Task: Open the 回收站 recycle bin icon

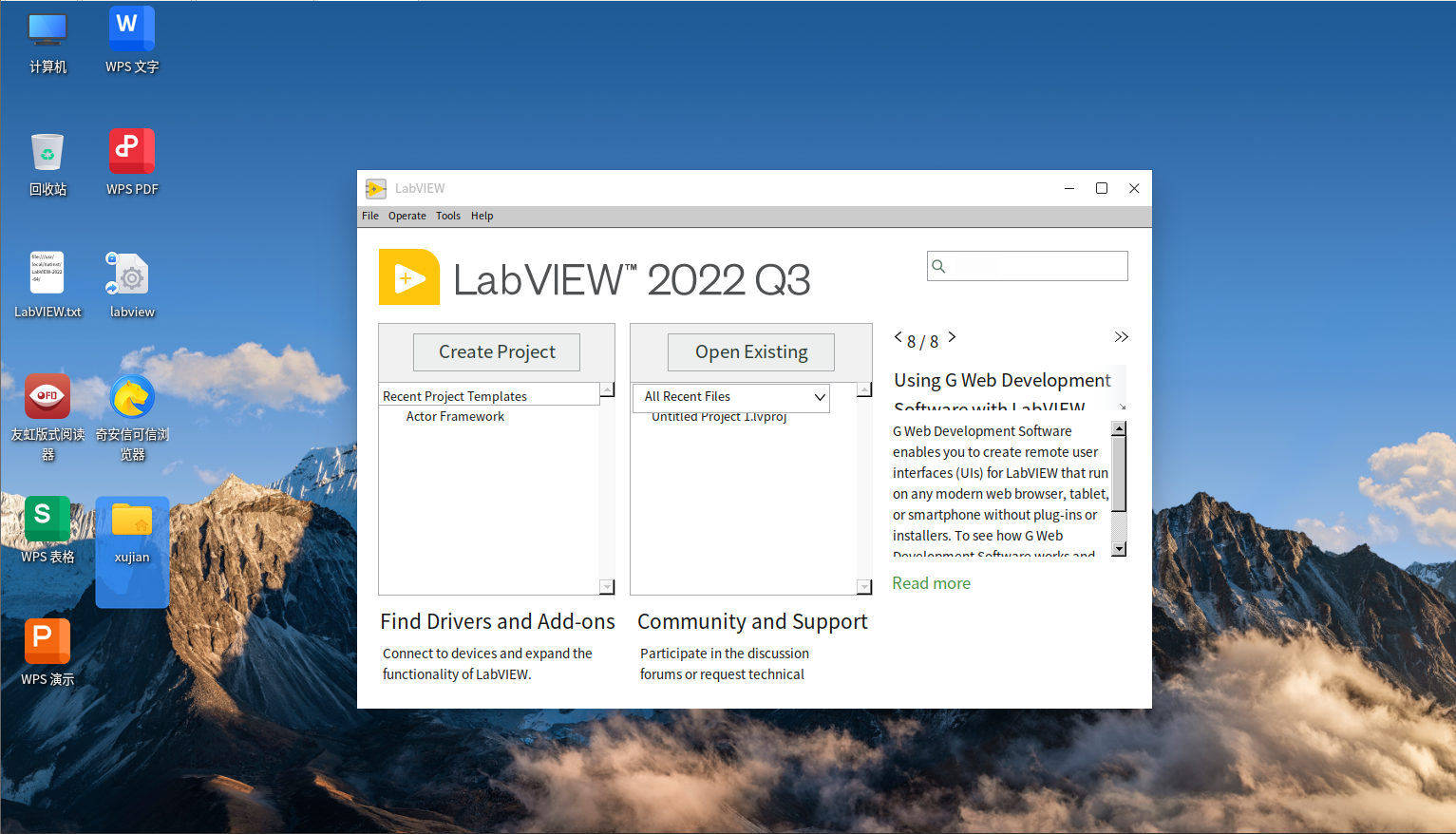Action: (x=47, y=165)
